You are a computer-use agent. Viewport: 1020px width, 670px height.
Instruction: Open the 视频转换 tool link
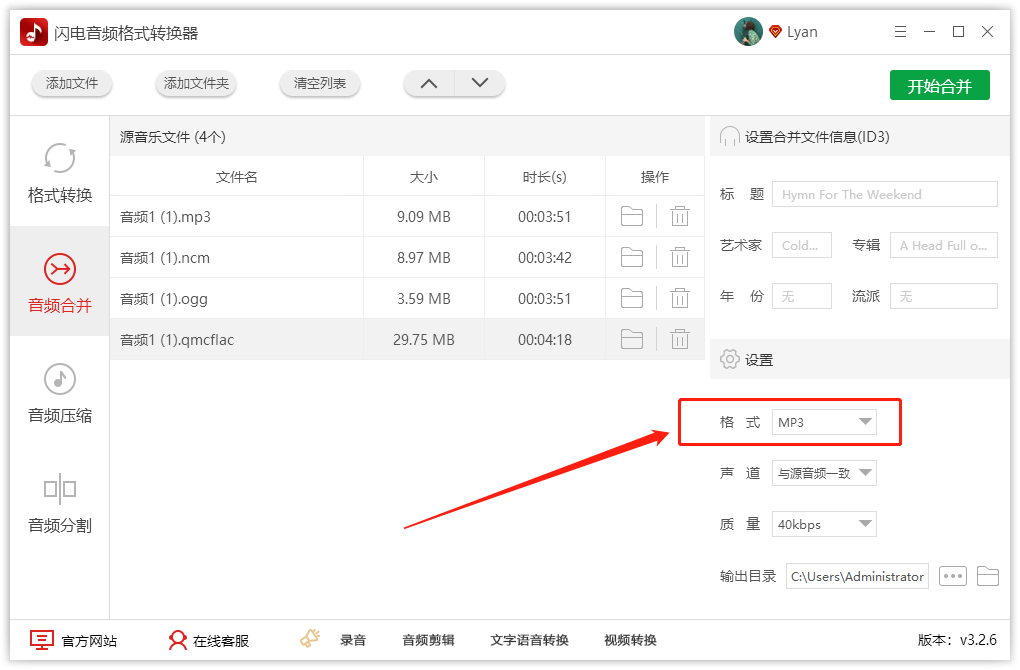(x=630, y=640)
